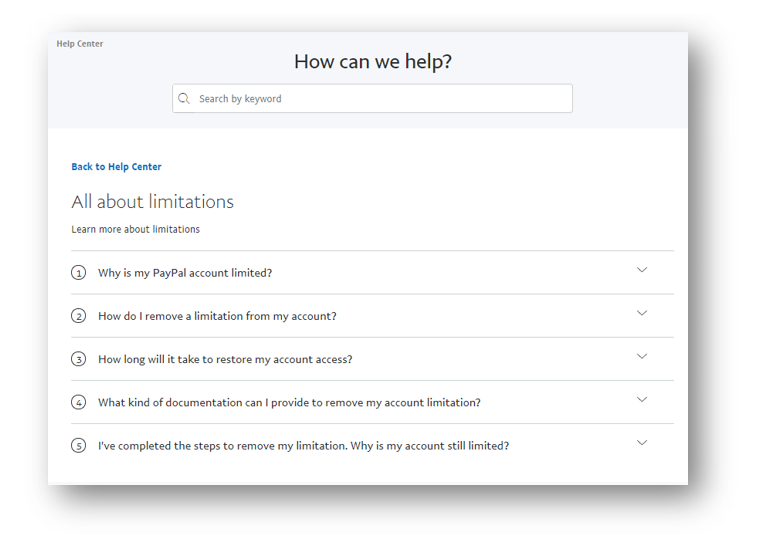Open the documentation to remove account limitation question

pyautogui.click(x=289, y=403)
